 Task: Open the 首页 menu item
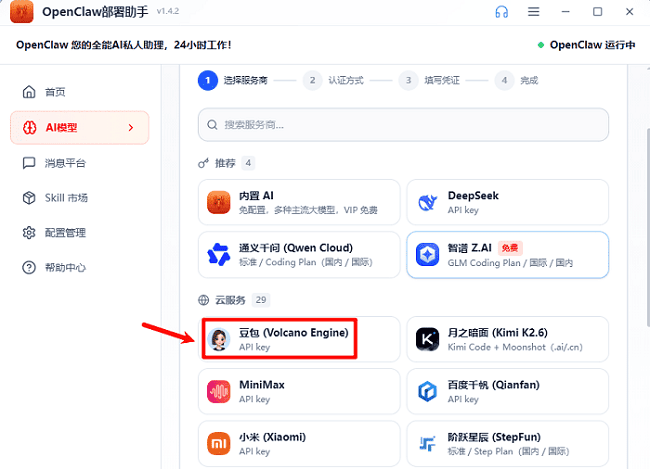click(80, 92)
